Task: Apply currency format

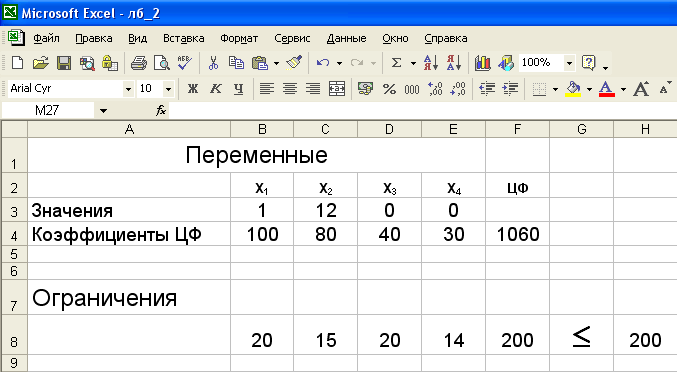Action: (365, 89)
